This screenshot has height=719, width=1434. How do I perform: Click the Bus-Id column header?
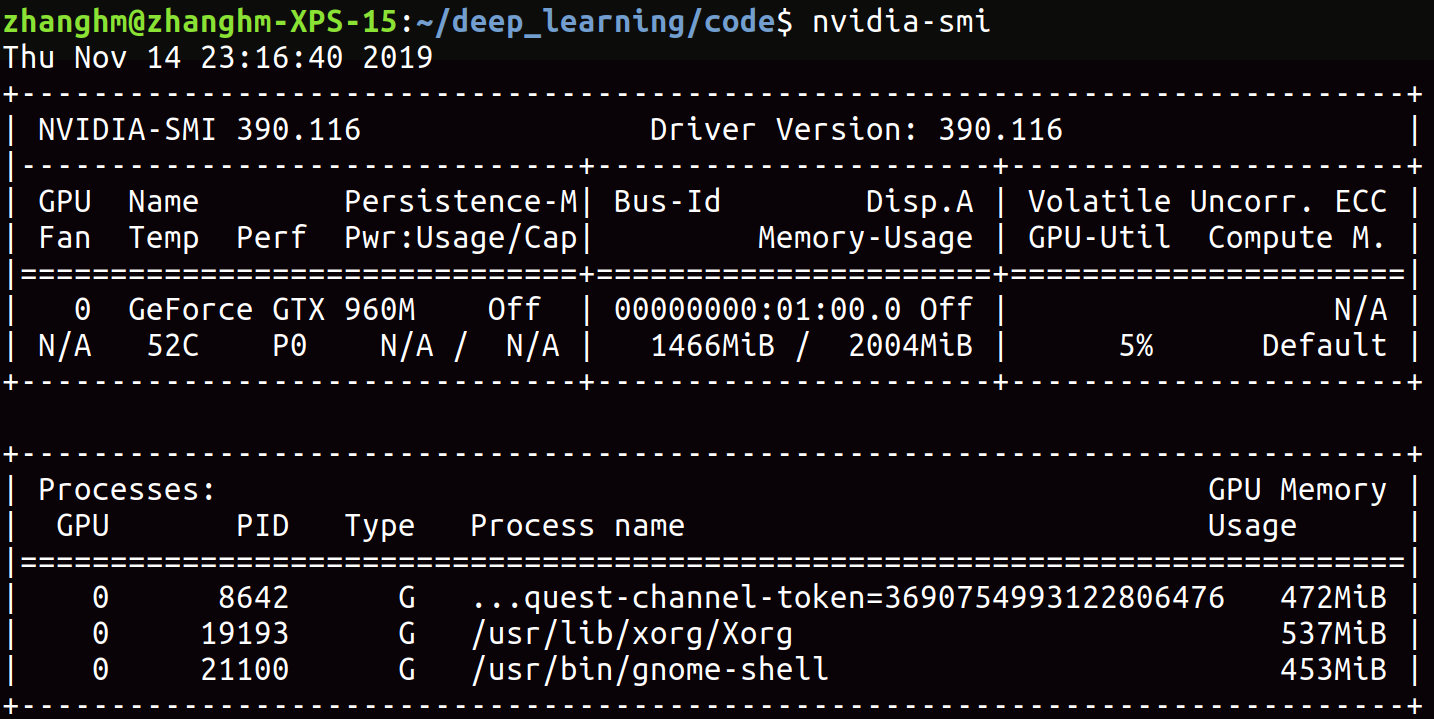[x=667, y=202]
